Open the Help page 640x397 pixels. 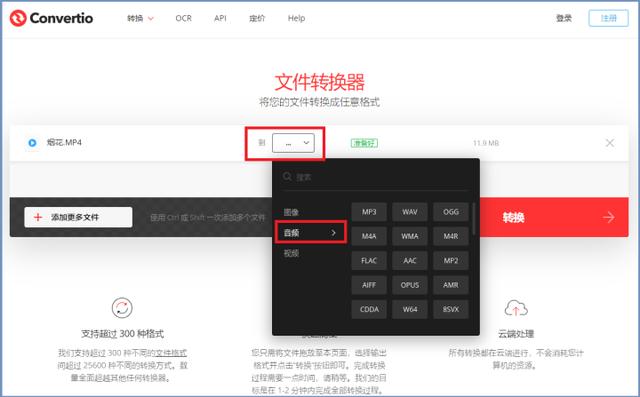(296, 18)
